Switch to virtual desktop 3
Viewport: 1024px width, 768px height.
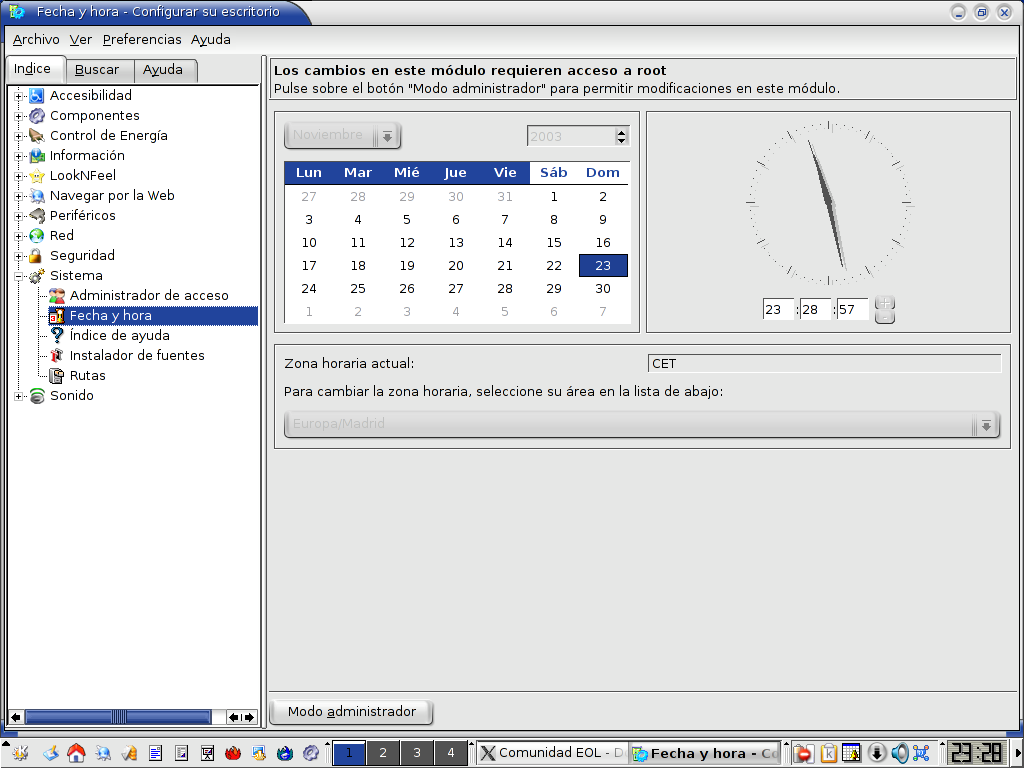click(x=417, y=753)
